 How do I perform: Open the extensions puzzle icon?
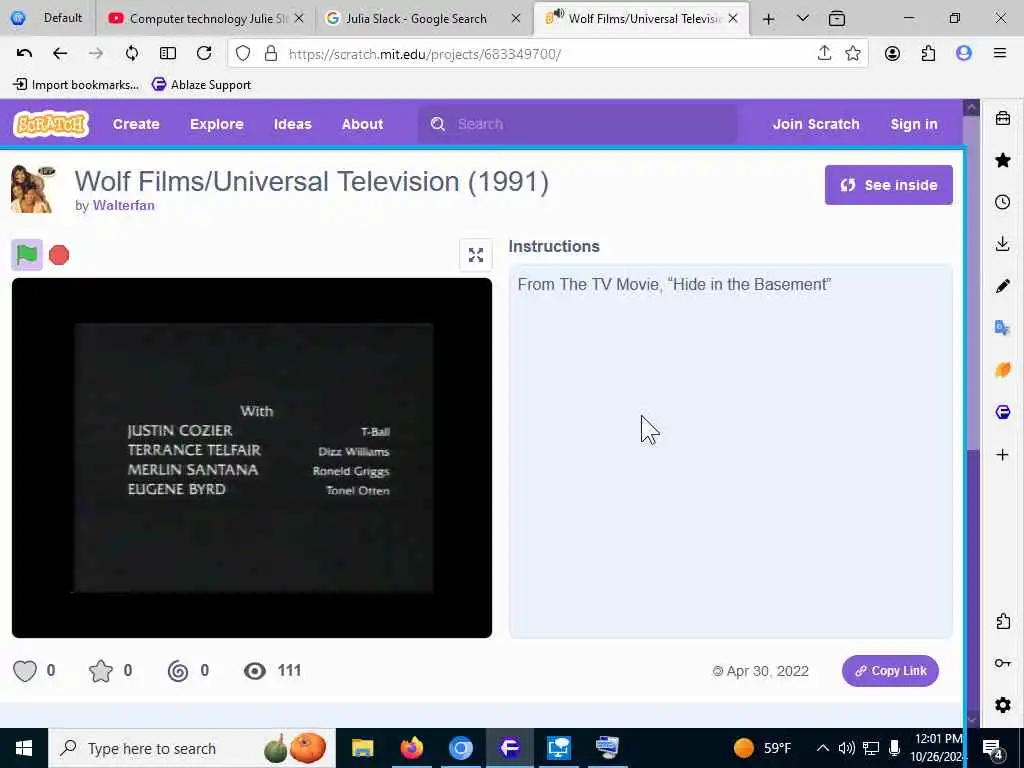coord(928,54)
